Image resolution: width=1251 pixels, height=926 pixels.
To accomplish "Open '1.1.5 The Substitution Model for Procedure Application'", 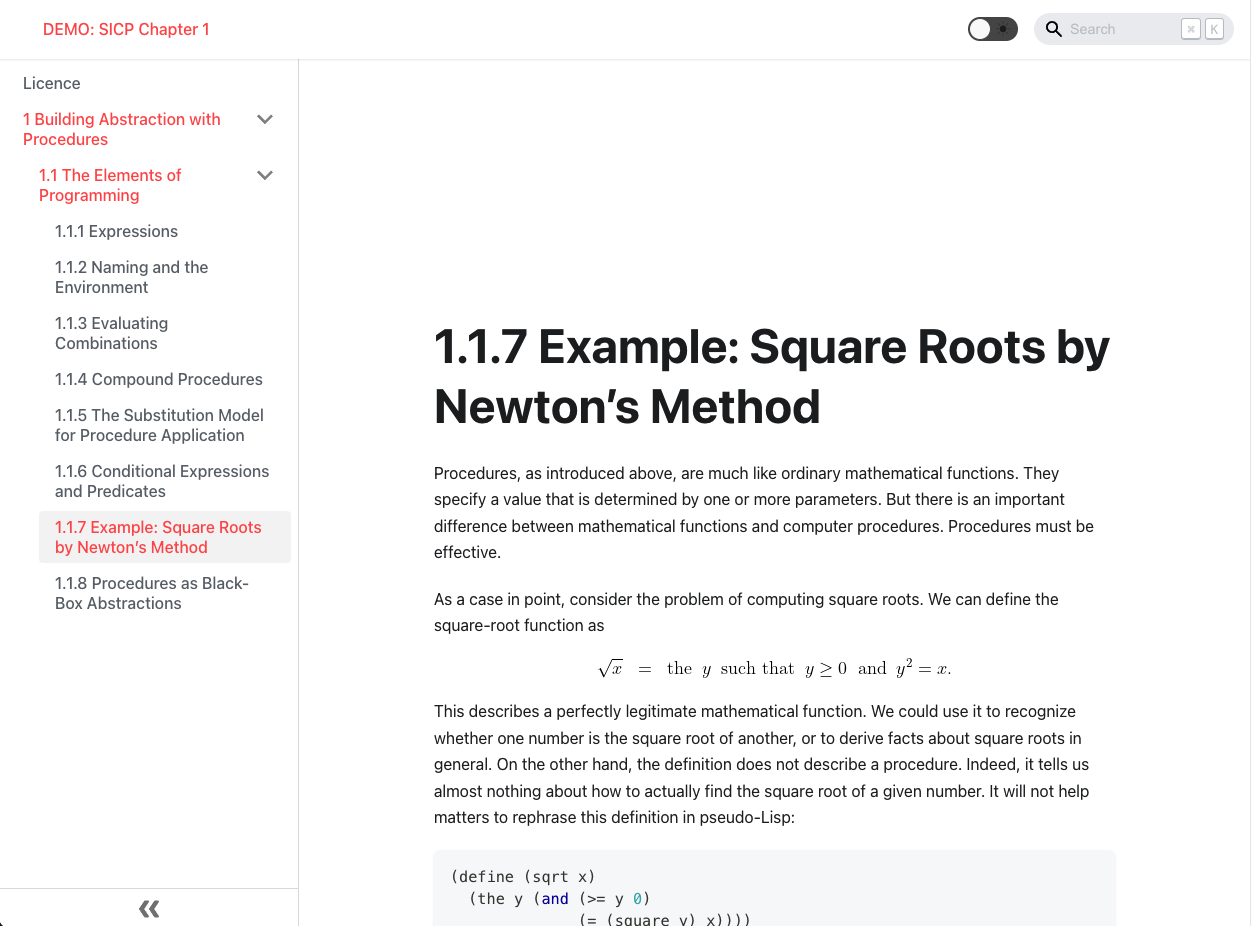I will pos(159,425).
